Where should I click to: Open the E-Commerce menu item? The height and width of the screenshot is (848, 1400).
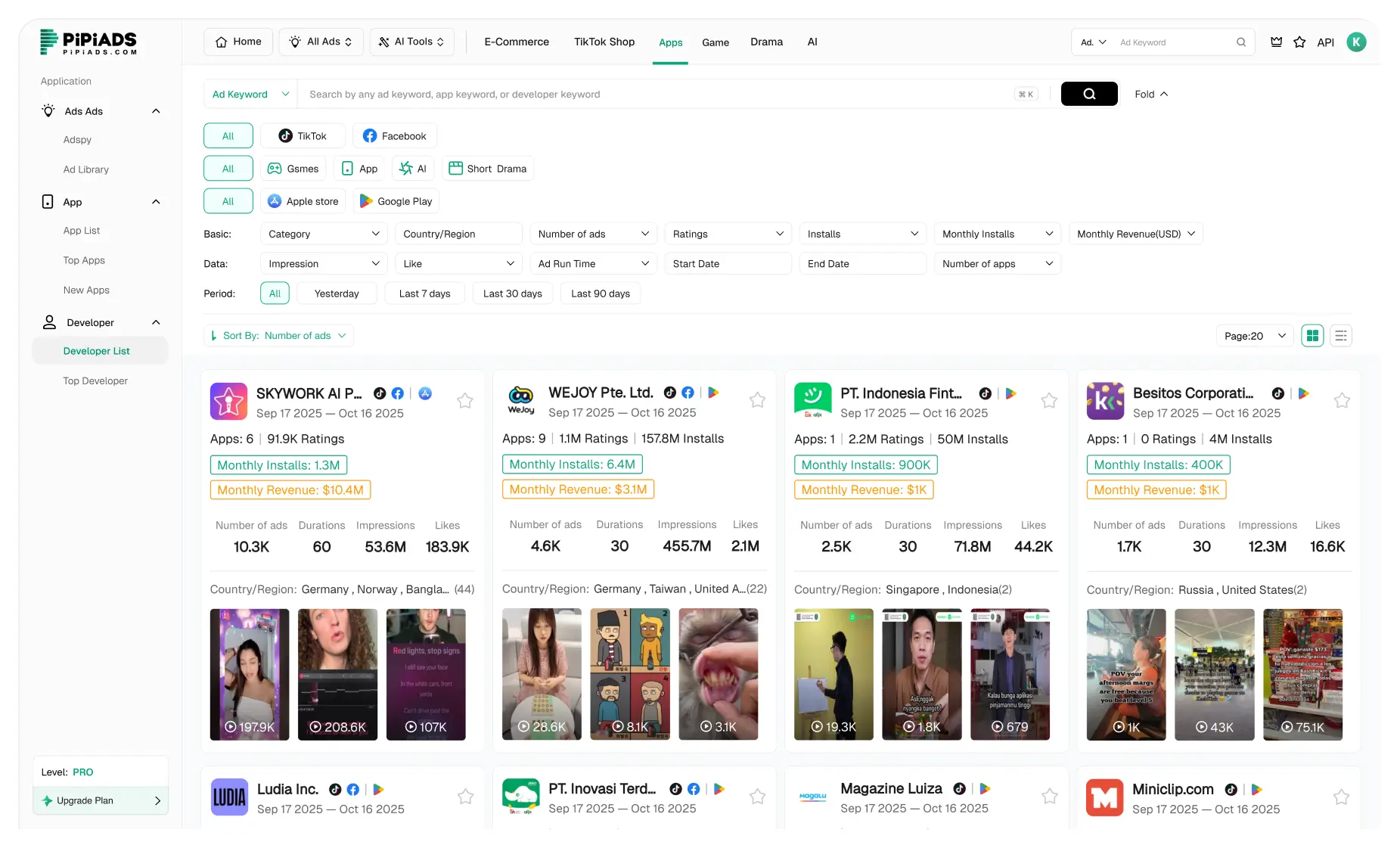coord(517,42)
